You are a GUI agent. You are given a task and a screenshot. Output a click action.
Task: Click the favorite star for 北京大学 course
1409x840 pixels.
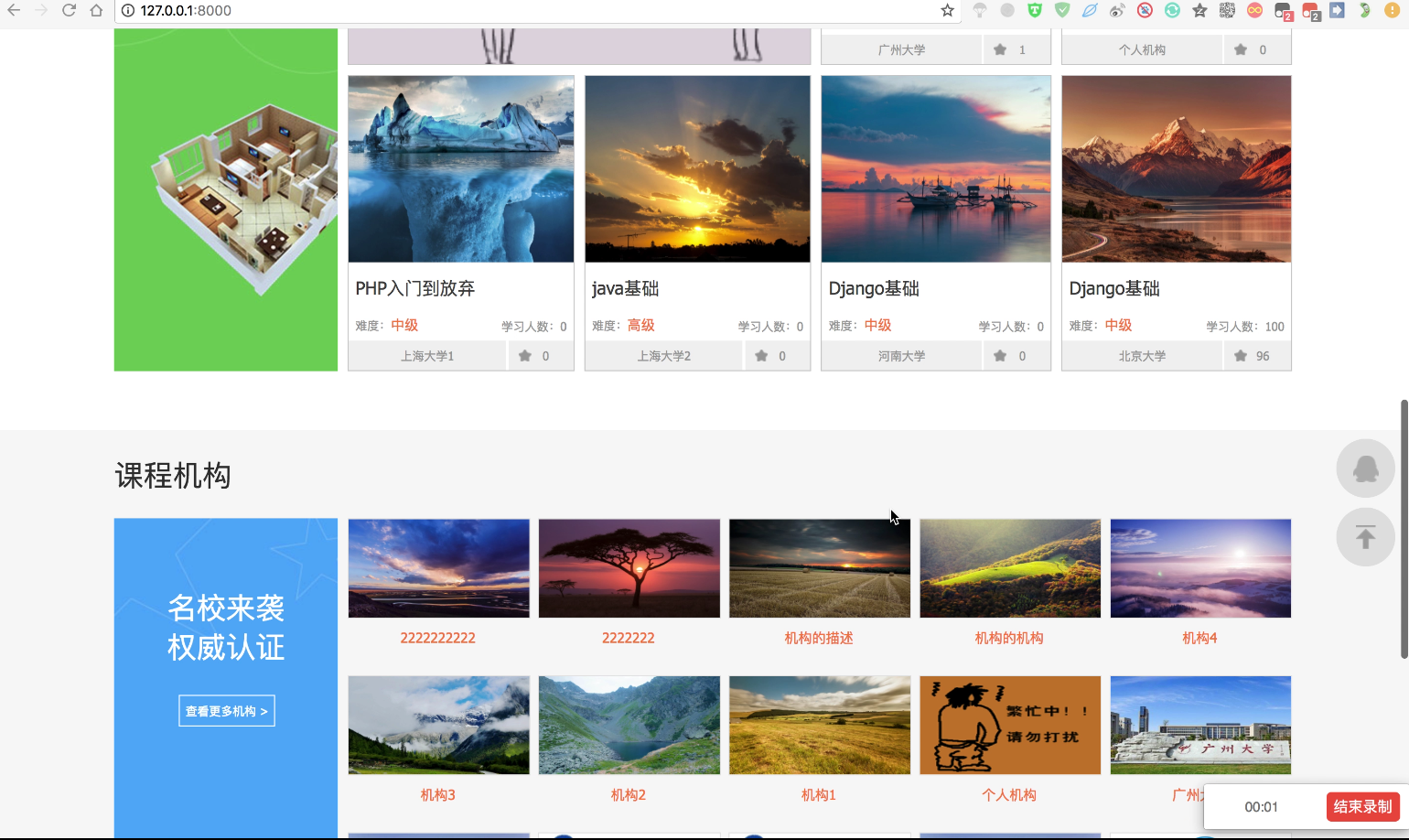[1241, 356]
